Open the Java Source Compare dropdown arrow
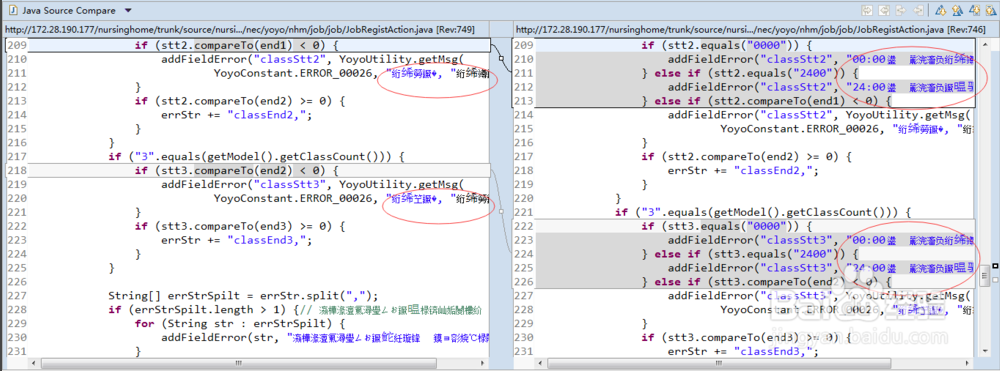Screen dimensions: 1000x371 (128, 11)
